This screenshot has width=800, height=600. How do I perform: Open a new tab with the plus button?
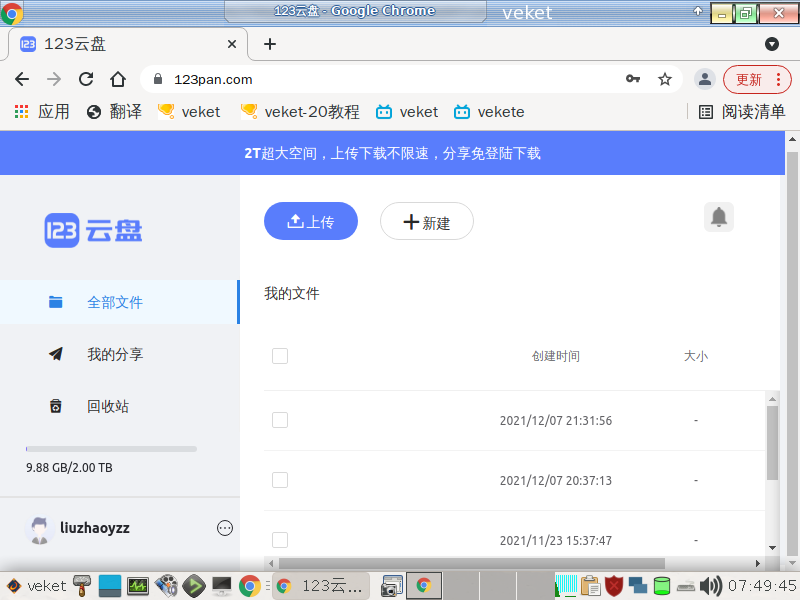click(270, 44)
